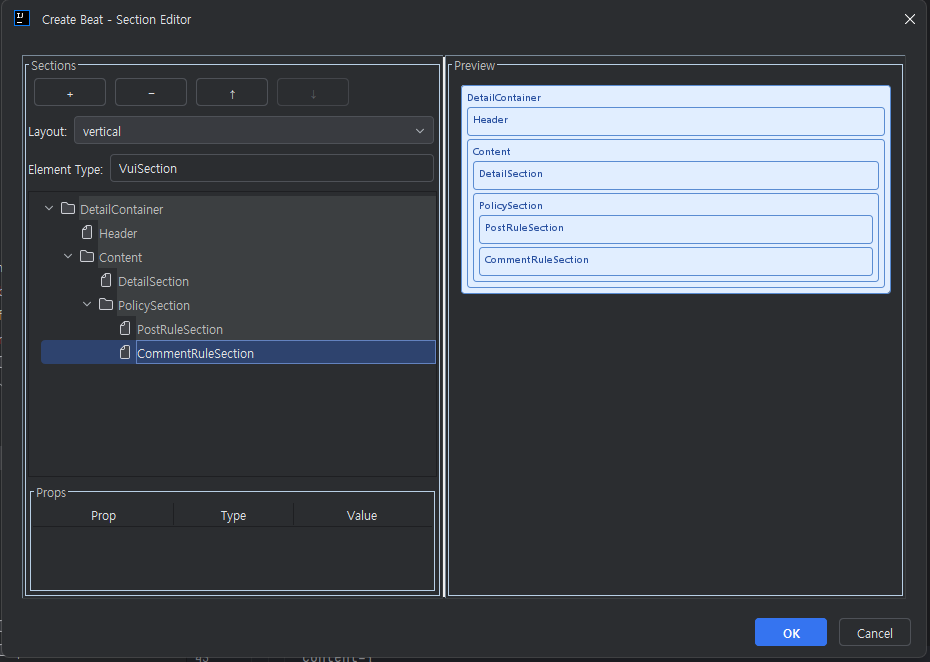Close the Section Editor dialog

(x=910, y=20)
